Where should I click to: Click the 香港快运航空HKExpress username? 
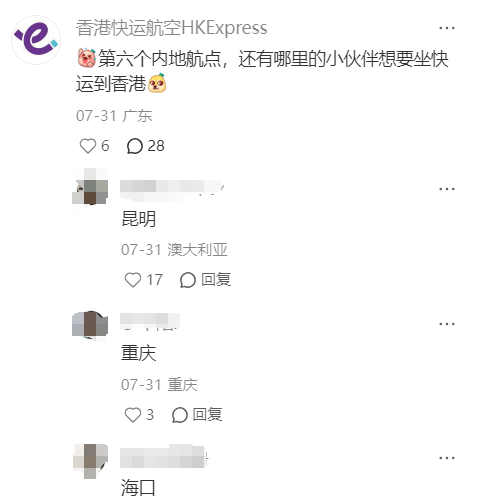coord(172,28)
